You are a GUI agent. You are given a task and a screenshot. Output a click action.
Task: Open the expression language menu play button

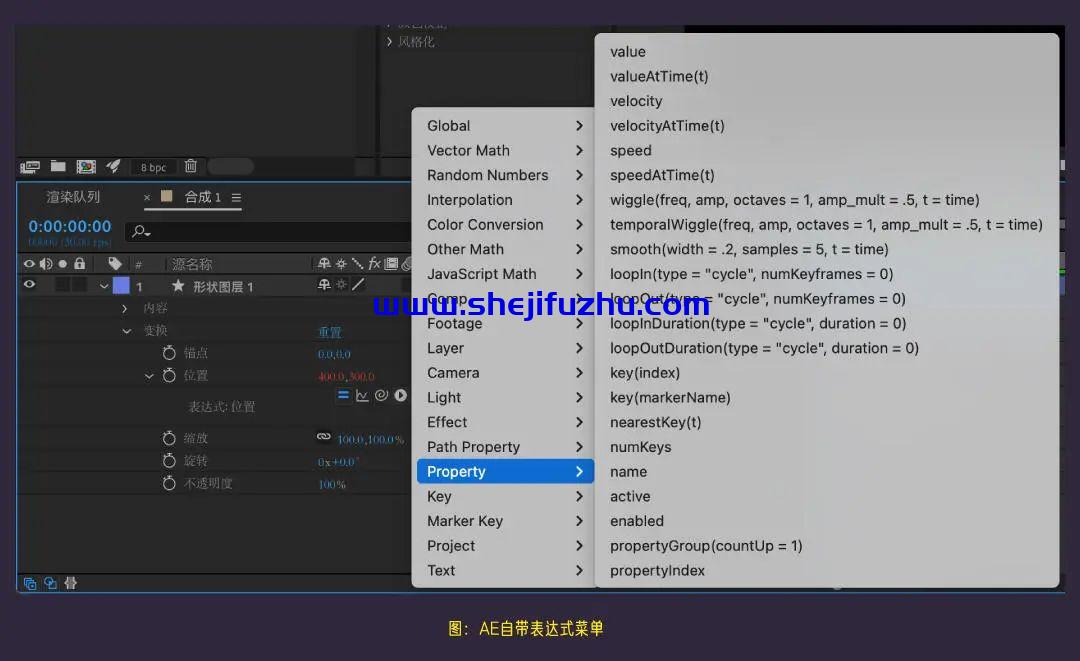[x=400, y=396]
